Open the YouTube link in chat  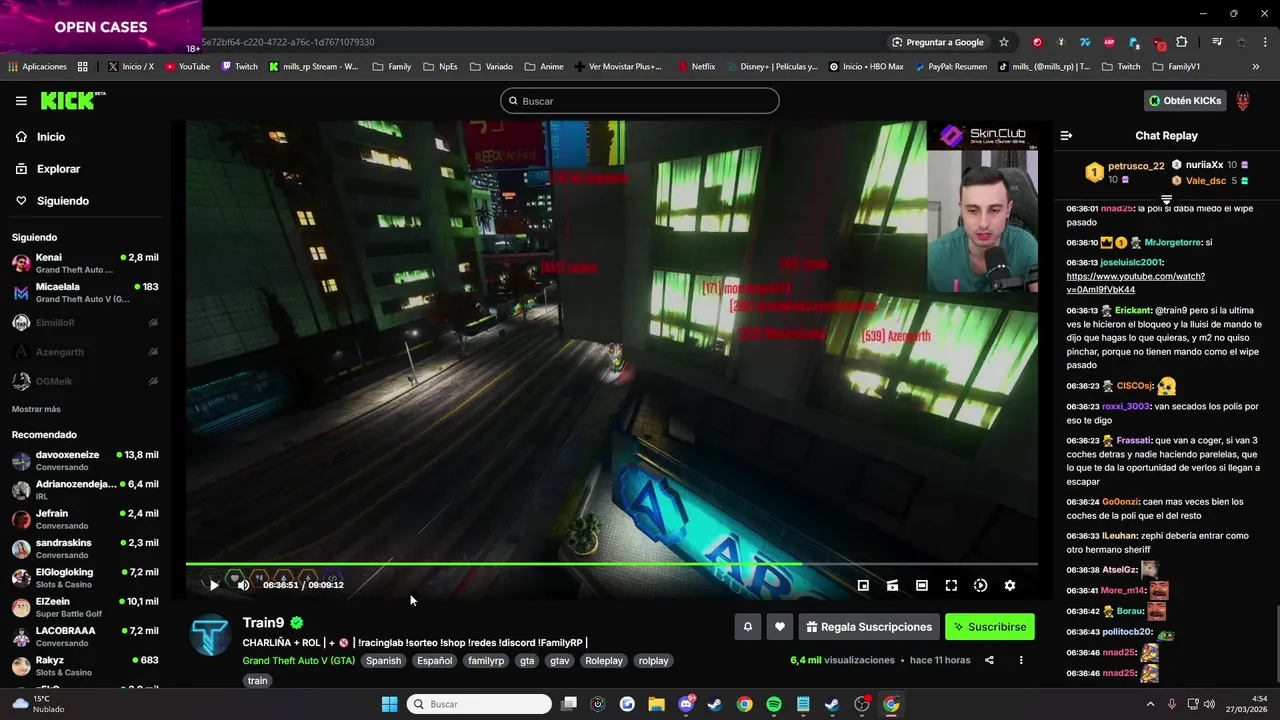(x=1135, y=283)
